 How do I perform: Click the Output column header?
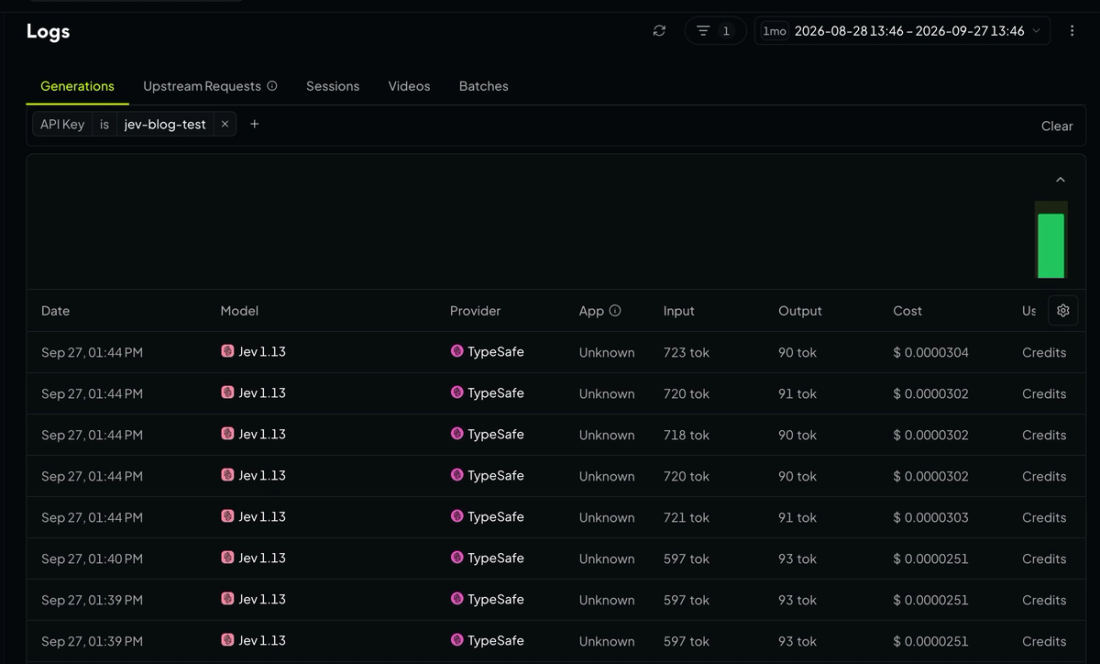800,311
